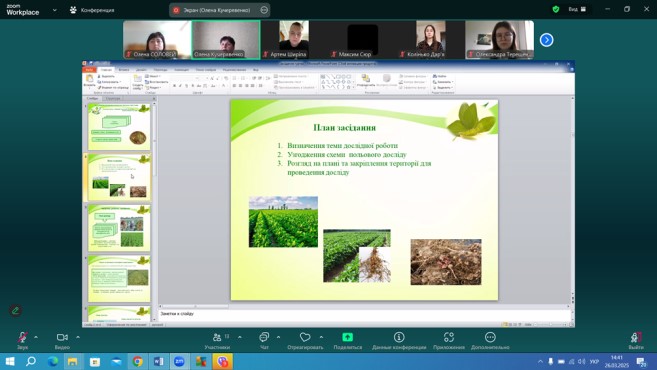Click the Вставить paste icon in PowerPoint
Screen dimensions: 657x370
click(89, 79)
